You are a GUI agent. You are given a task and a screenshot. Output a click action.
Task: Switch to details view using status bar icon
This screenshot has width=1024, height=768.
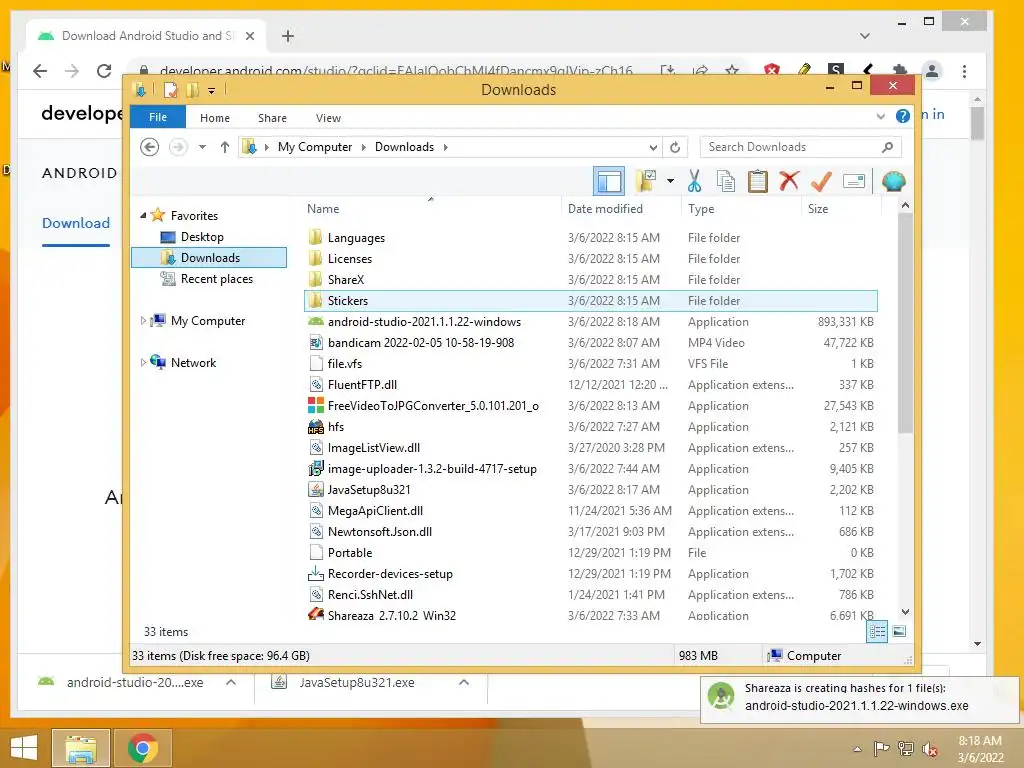[x=877, y=631]
